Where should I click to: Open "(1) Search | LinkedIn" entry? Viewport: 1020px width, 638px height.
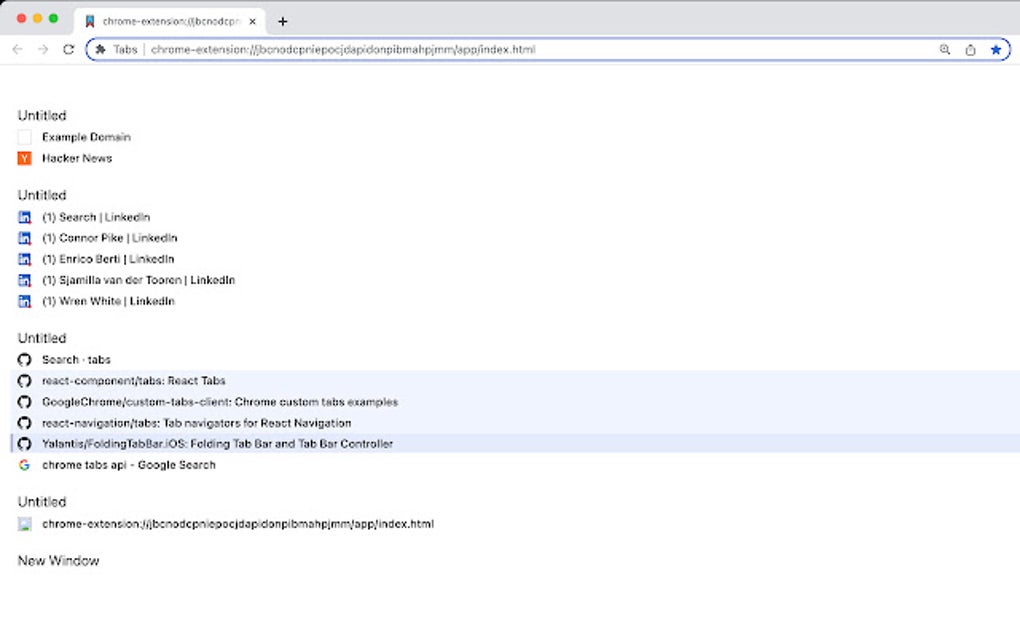pos(96,217)
